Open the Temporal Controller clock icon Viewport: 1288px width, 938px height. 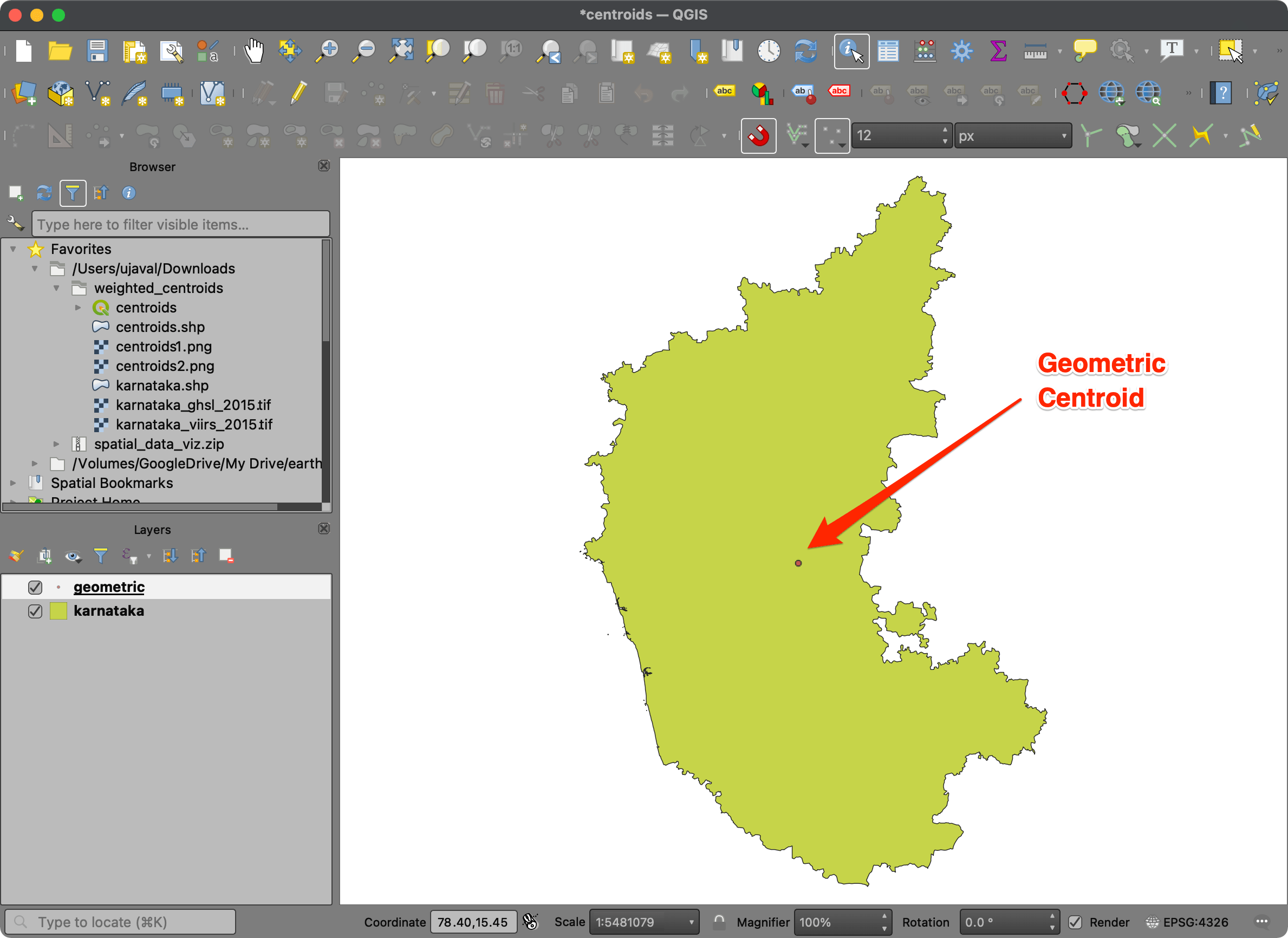pos(769,50)
